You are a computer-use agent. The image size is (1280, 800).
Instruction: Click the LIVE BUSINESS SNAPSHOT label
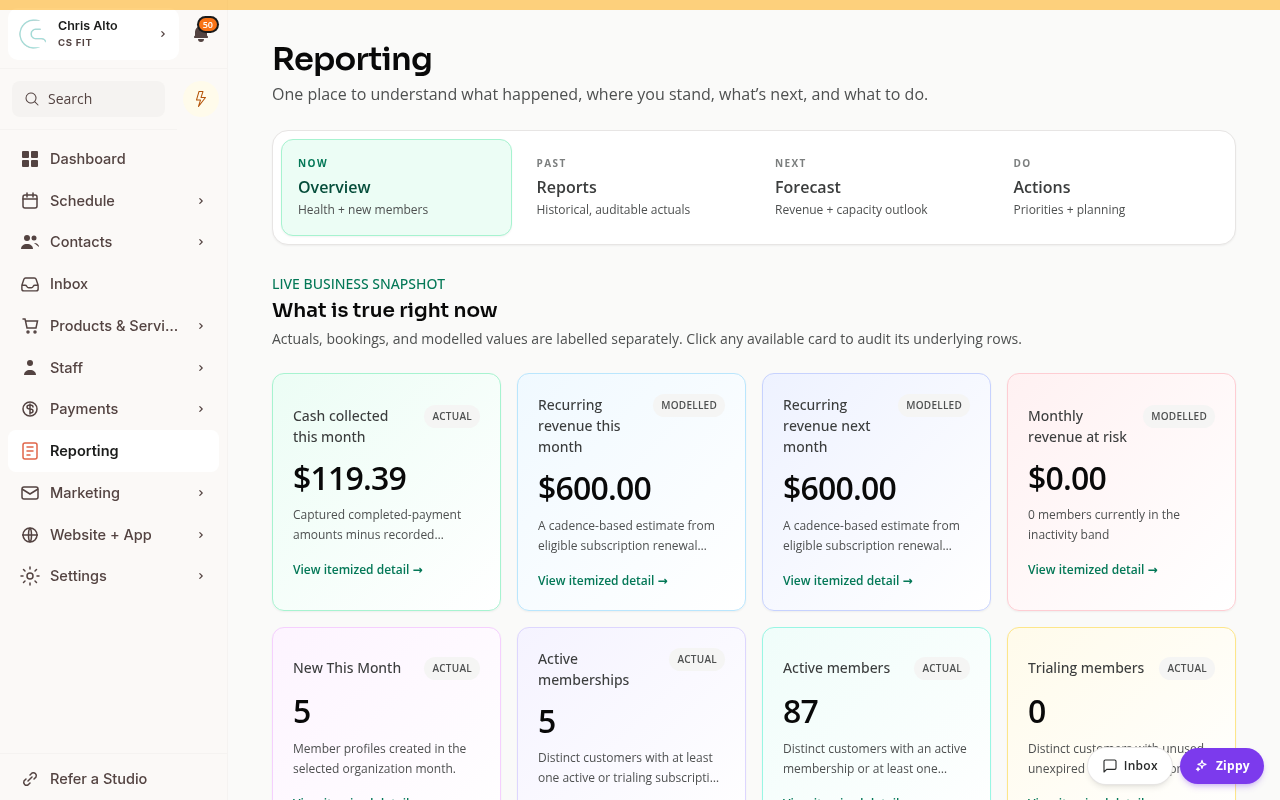pos(359,284)
